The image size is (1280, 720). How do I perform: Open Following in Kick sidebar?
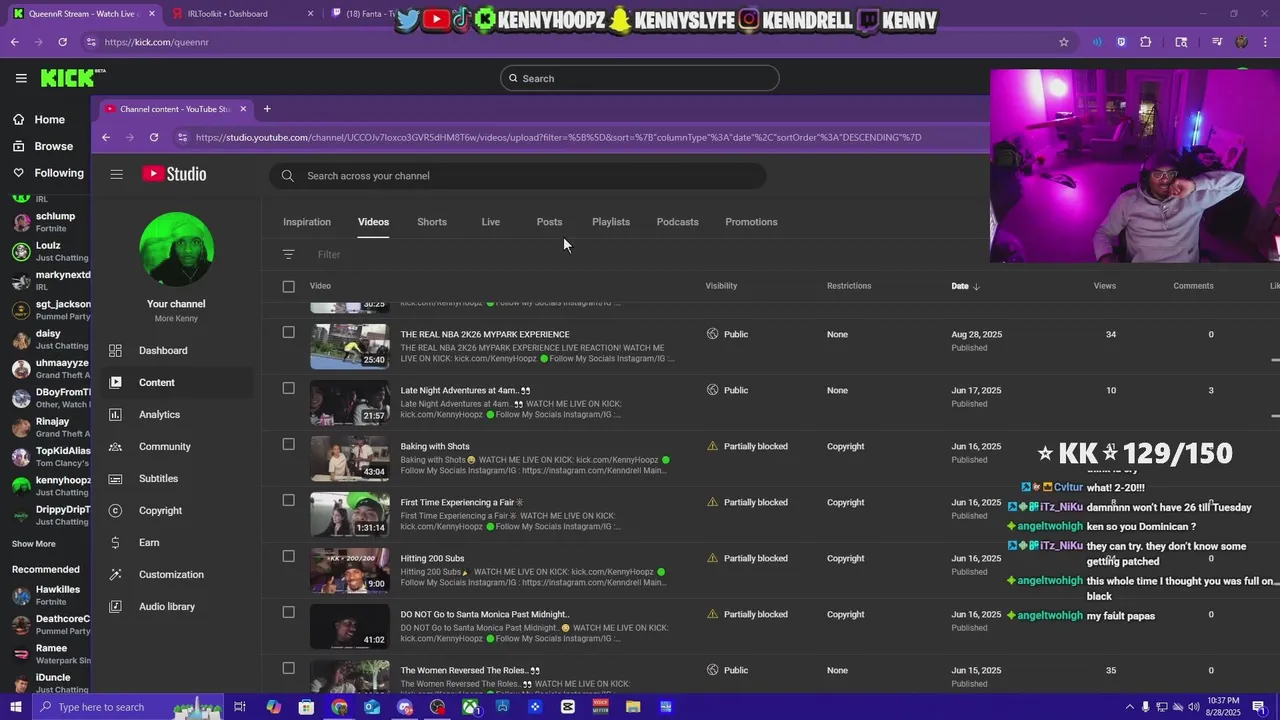[48, 173]
